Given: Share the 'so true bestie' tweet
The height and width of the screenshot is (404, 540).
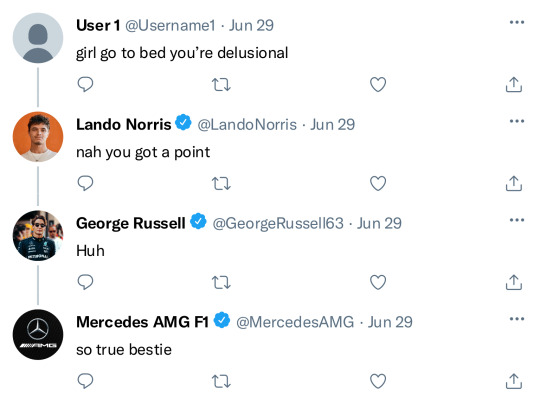Looking at the screenshot, I should (514, 381).
